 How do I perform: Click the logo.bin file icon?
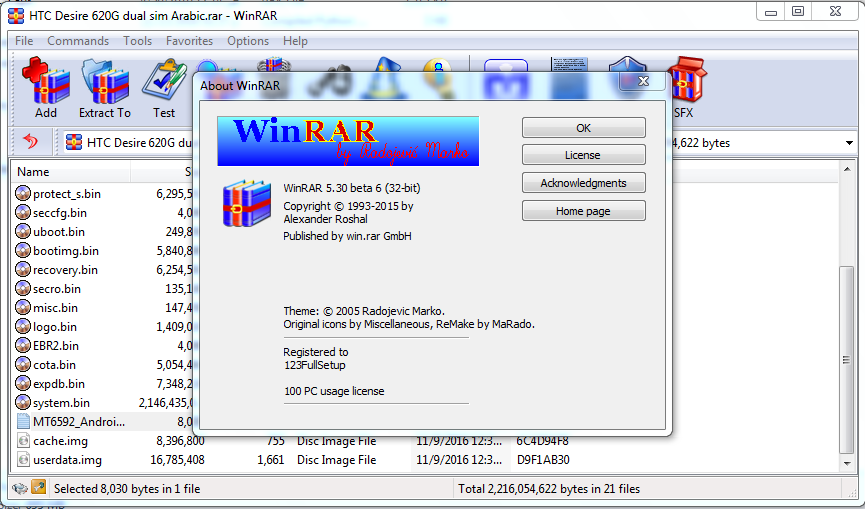click(23, 326)
